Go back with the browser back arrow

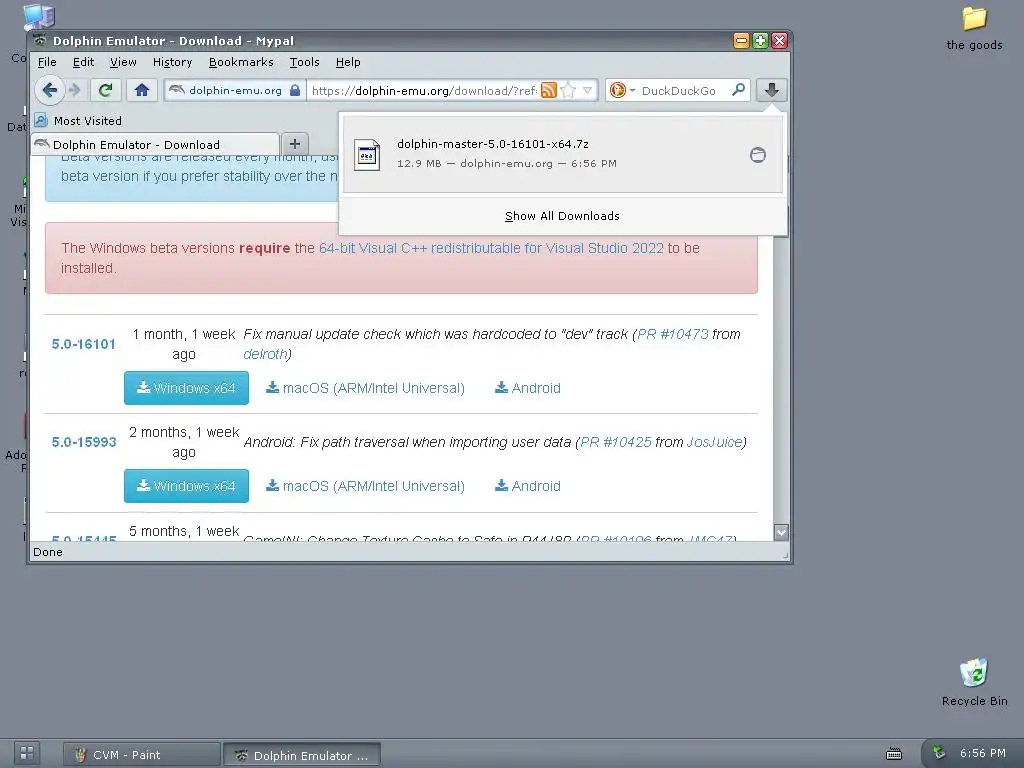click(50, 90)
